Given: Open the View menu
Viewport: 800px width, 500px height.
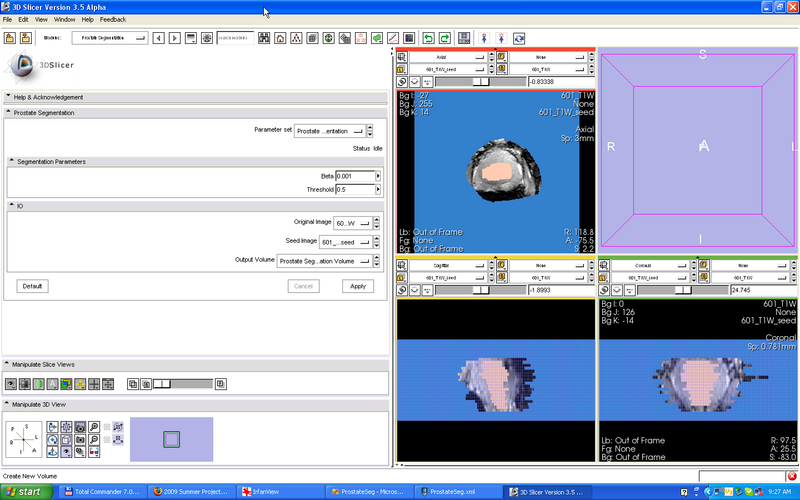Looking at the screenshot, I should (x=41, y=19).
